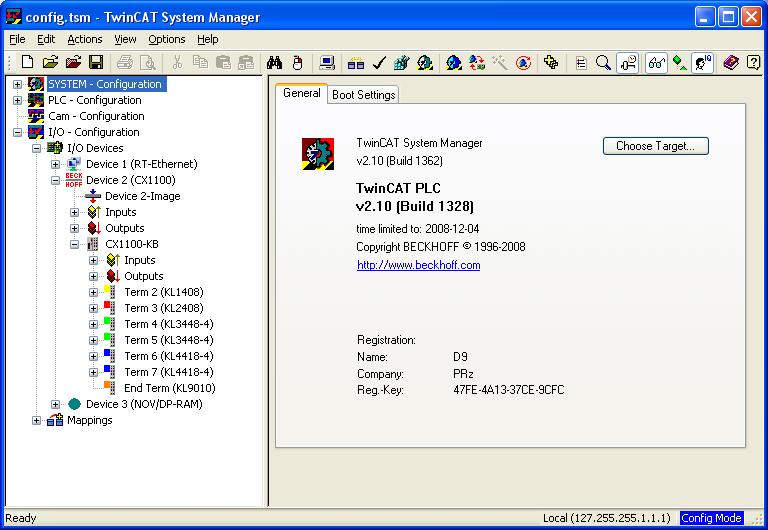Click the Copy toolbar icon
The width and height of the screenshot is (768, 530).
200,62
